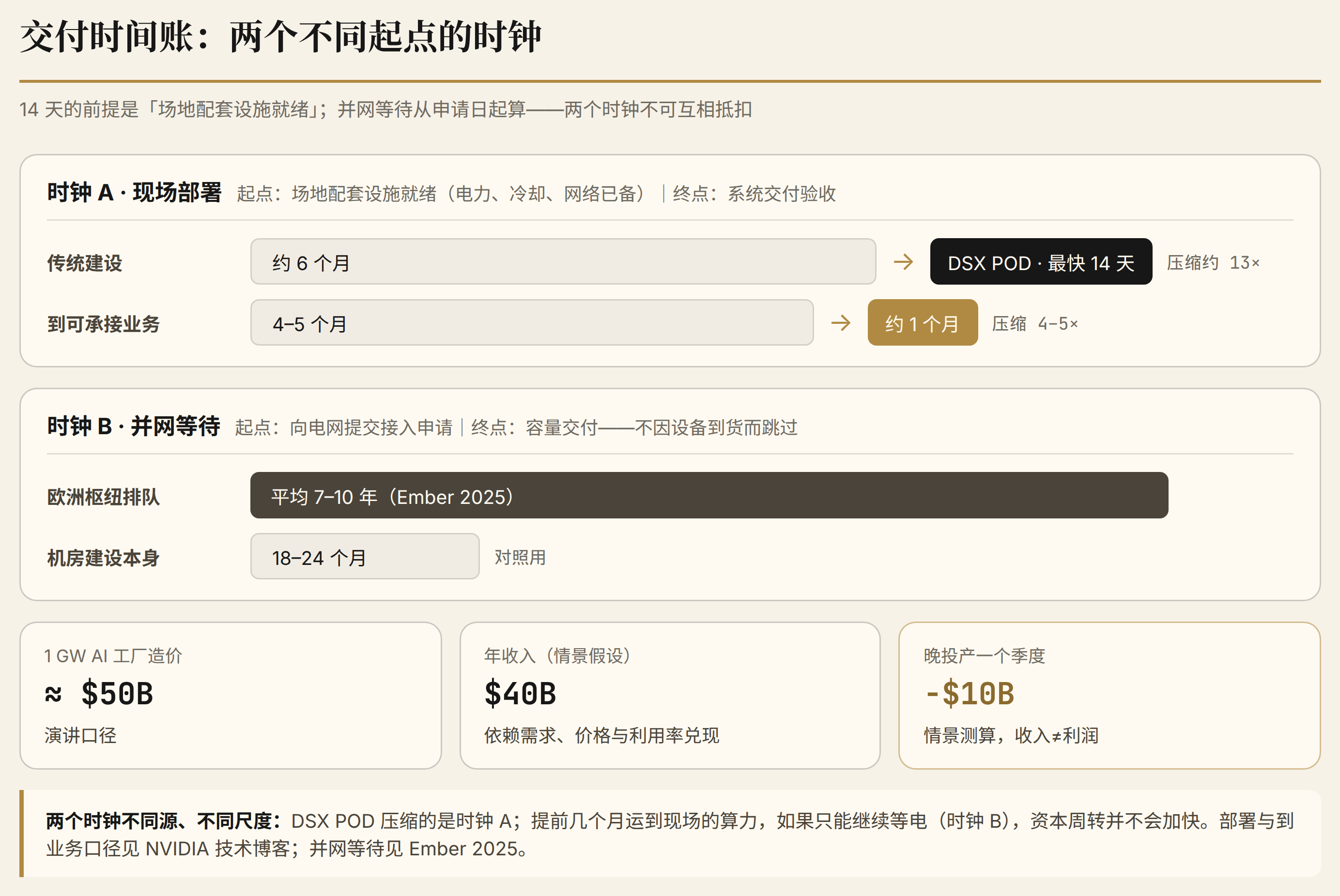Click the text 情景测算，收入≠利润
This screenshot has width=1340, height=896.
pos(1011,735)
